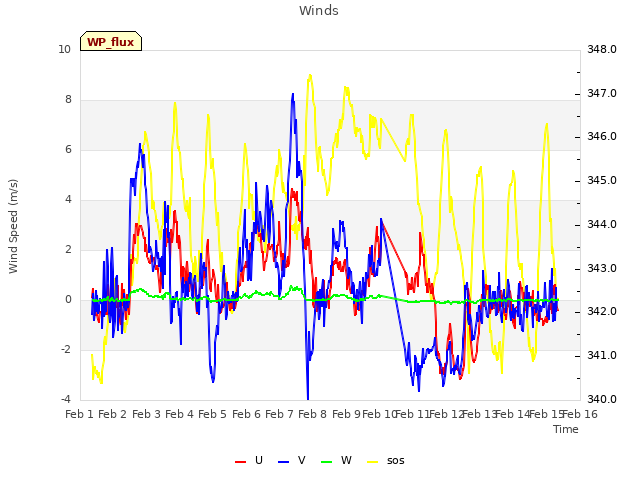Click the Feb 5 x-axis tick label

pos(212,414)
